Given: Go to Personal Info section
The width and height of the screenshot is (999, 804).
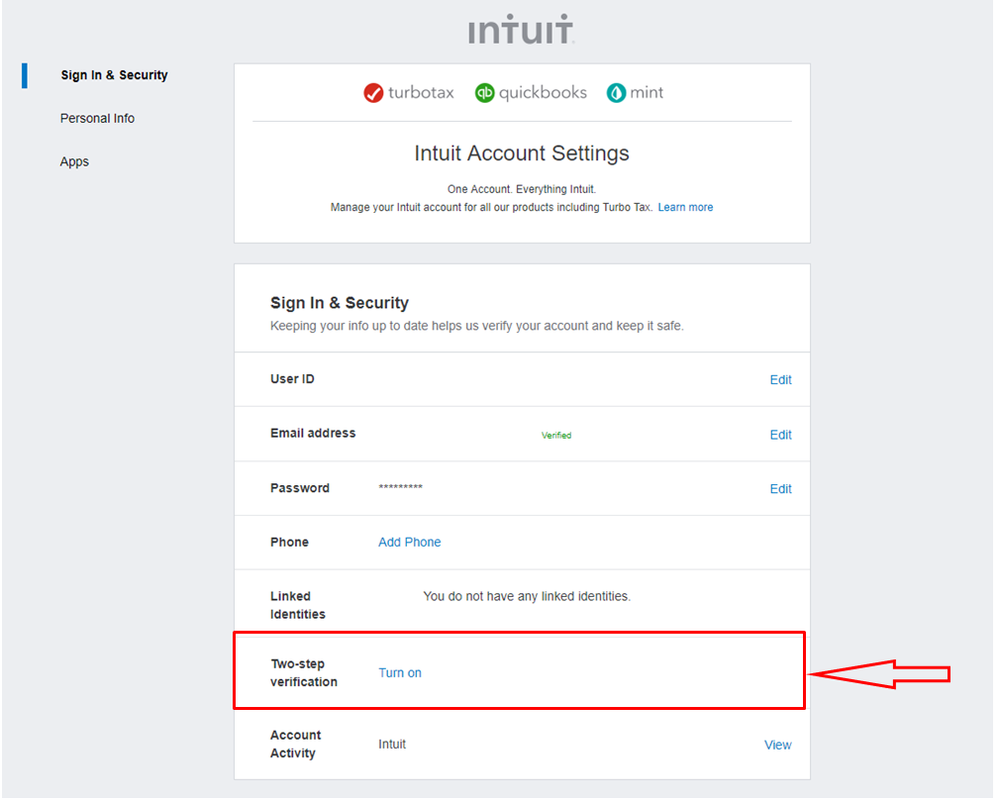Looking at the screenshot, I should coord(97,118).
